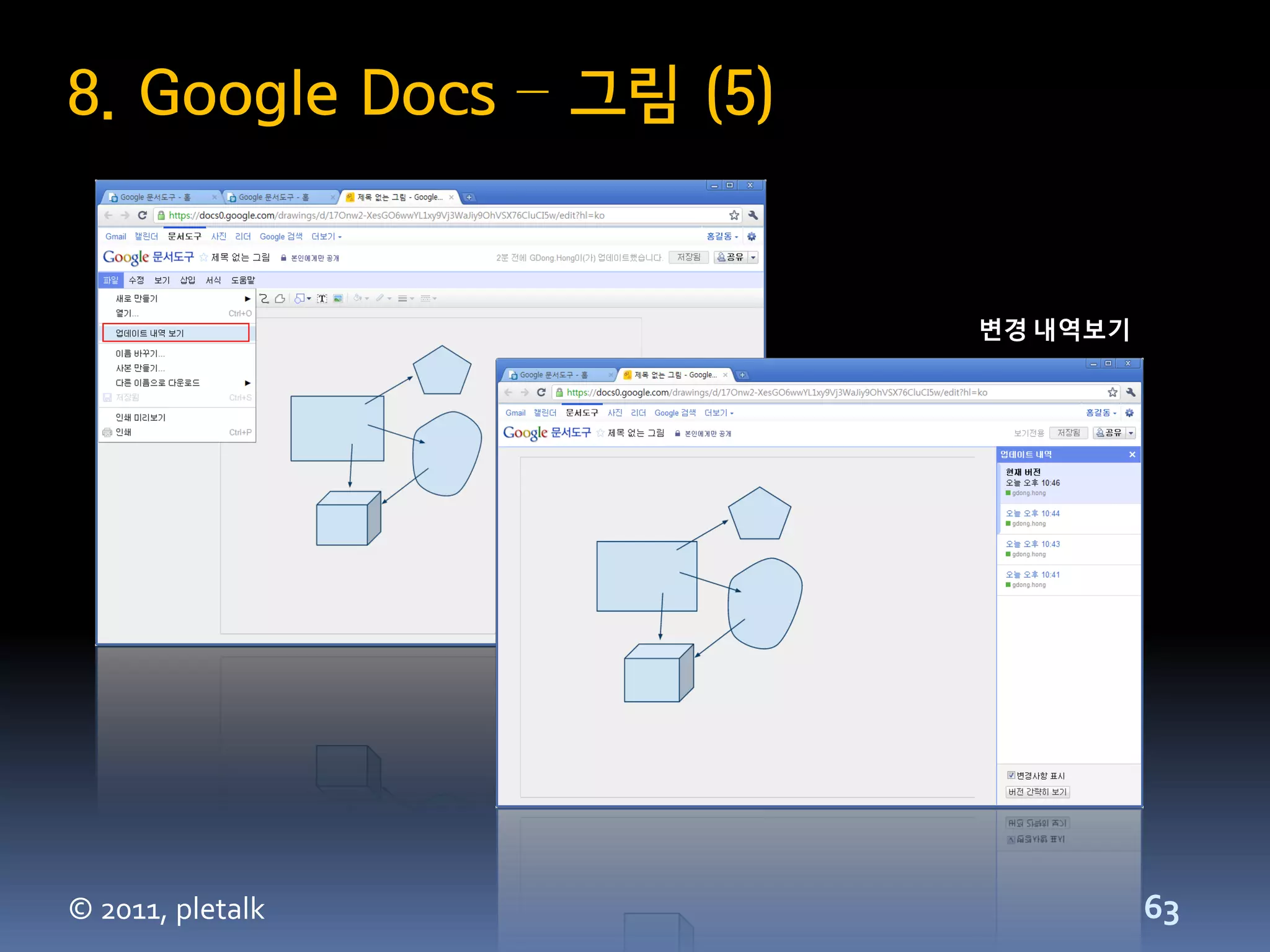Click settings gear in front window
Image resolution: width=1270 pixels, height=952 pixels.
click(x=1129, y=413)
